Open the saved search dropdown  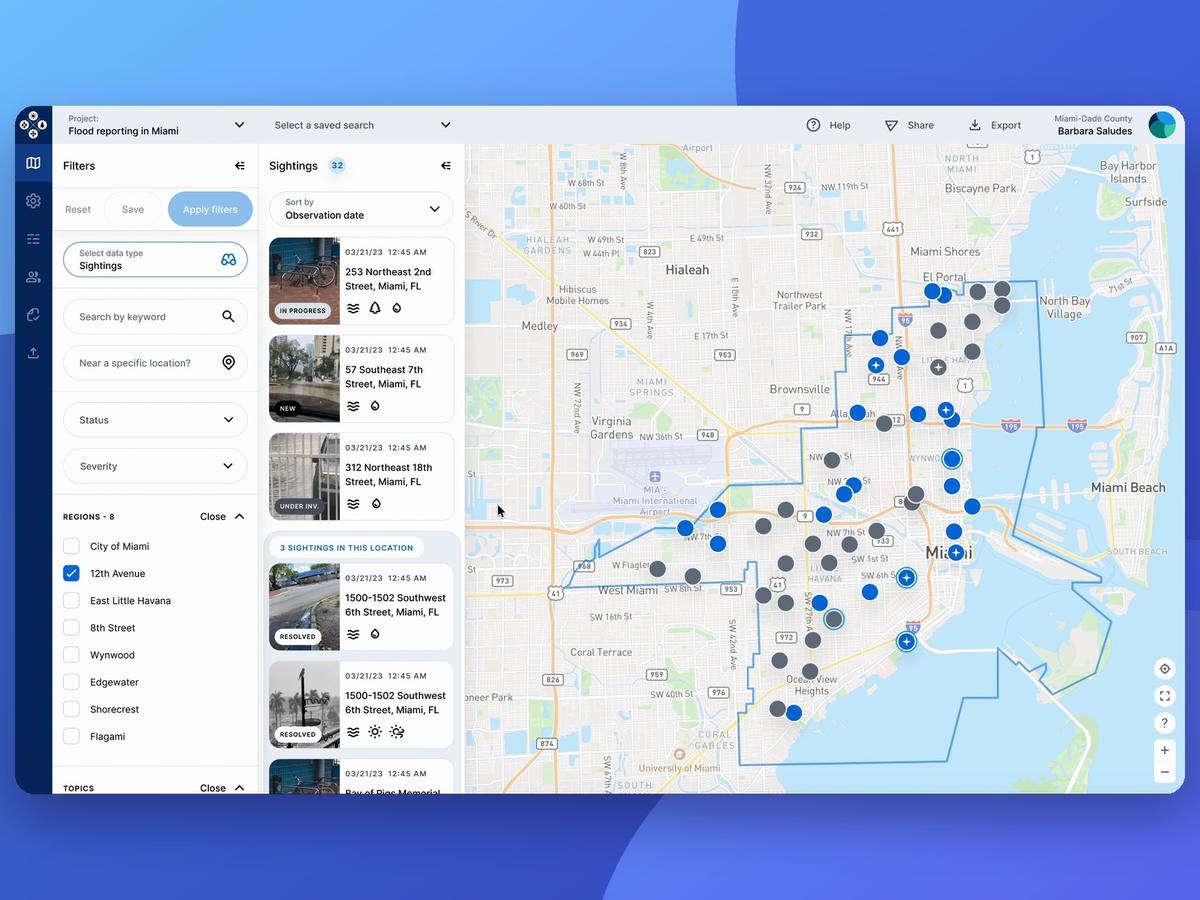coord(362,125)
